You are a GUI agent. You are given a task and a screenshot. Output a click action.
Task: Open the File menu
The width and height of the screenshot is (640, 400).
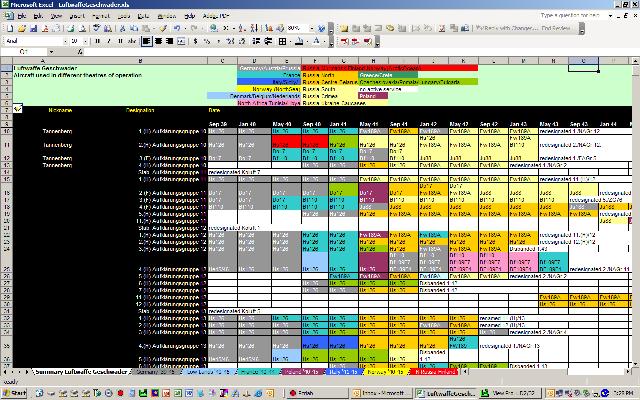(22, 16)
